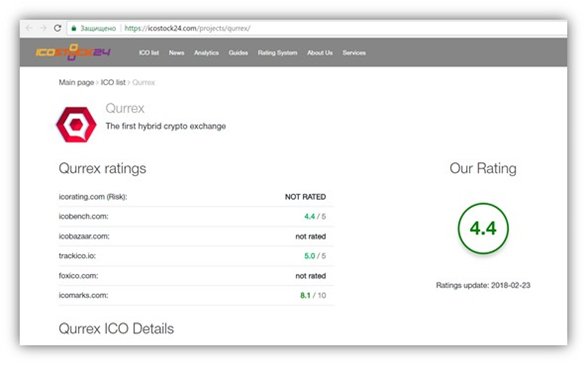Open the Services menu item
The height and width of the screenshot is (365, 587).
point(354,53)
